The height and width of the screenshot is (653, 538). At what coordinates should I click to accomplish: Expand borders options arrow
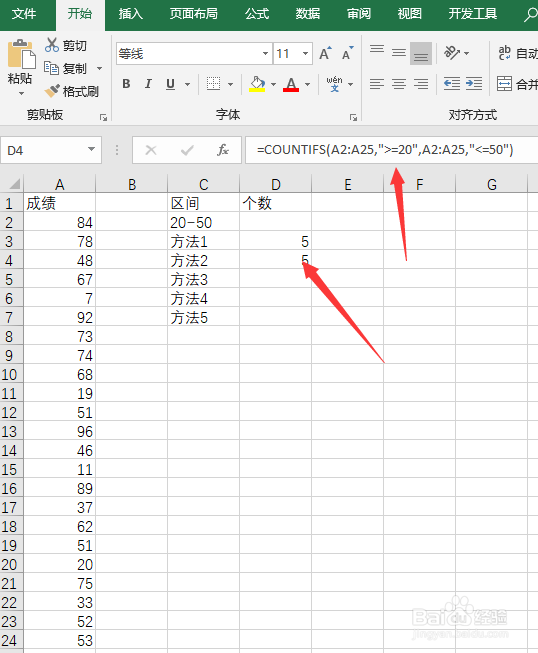pyautogui.click(x=231, y=84)
